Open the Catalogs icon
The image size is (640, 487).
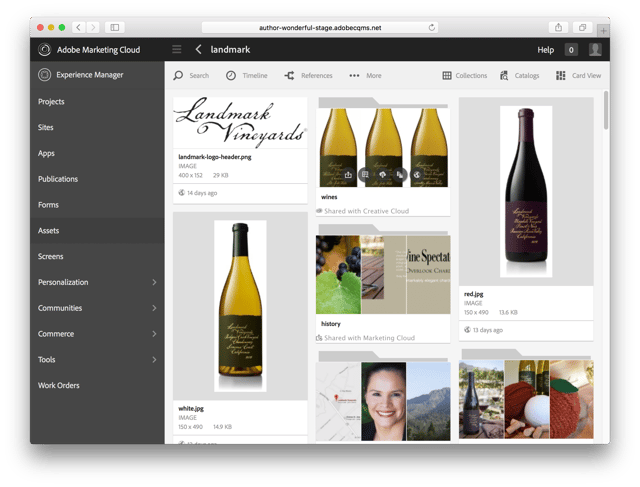point(504,76)
